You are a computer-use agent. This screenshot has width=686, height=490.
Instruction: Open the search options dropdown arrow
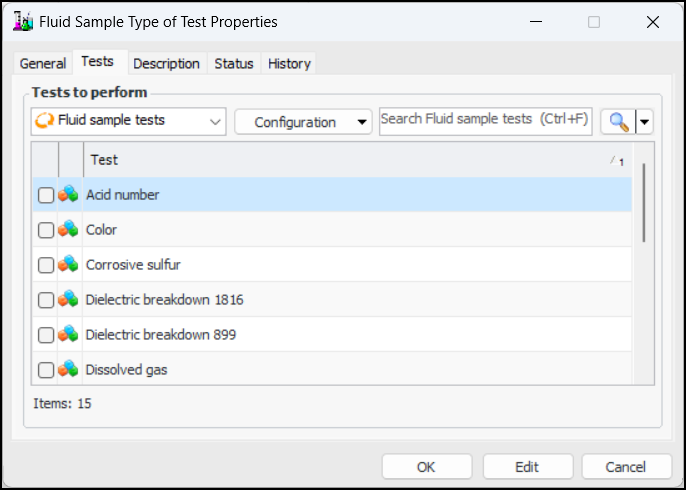point(645,122)
